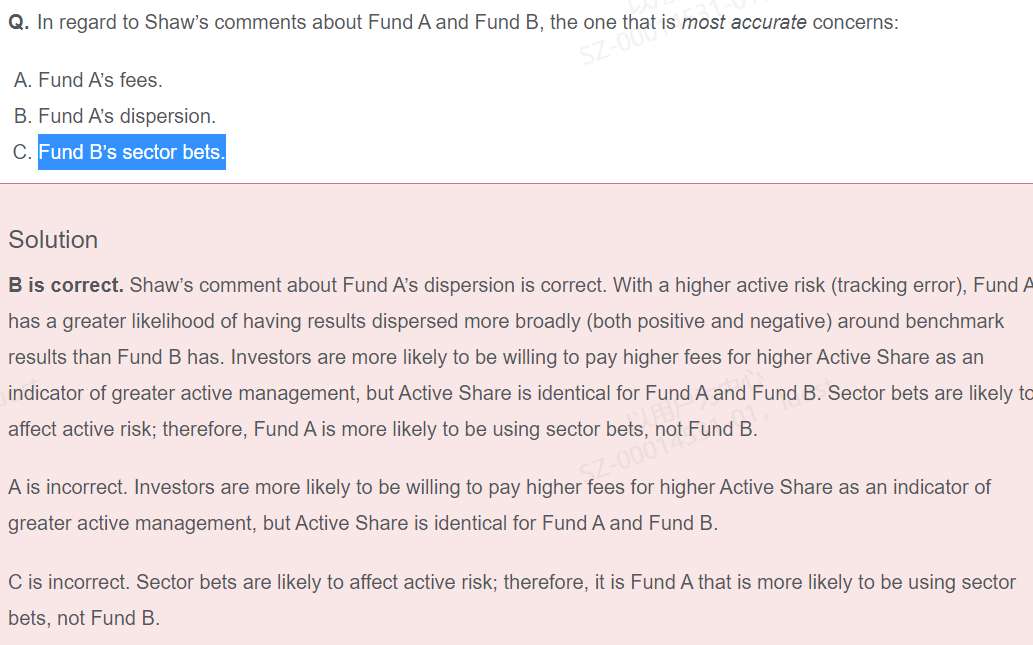Viewport: 1033px width, 645px height.
Task: Click the "Solution" heading
Action: tap(53, 240)
